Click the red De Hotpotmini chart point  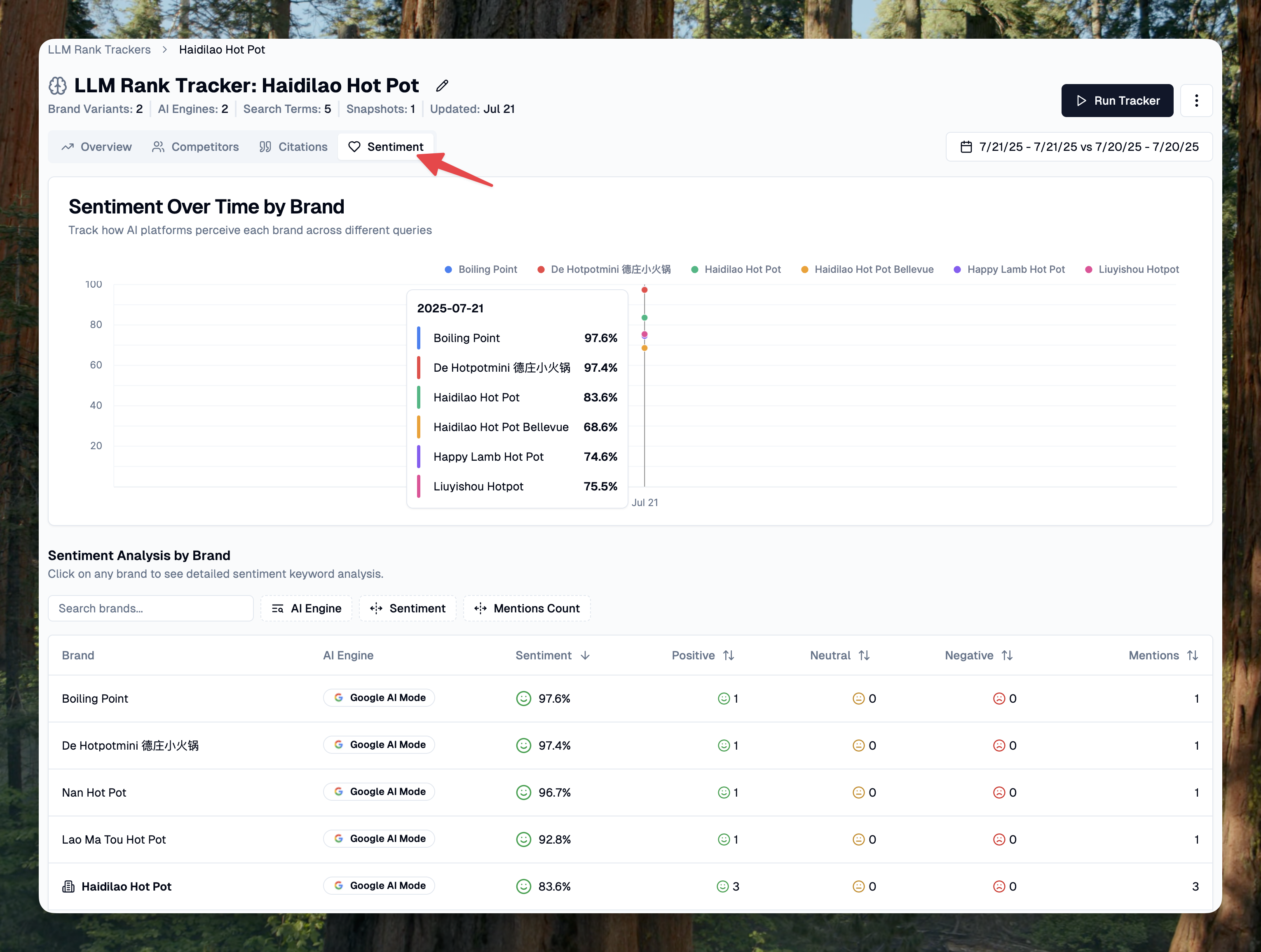[x=644, y=290]
